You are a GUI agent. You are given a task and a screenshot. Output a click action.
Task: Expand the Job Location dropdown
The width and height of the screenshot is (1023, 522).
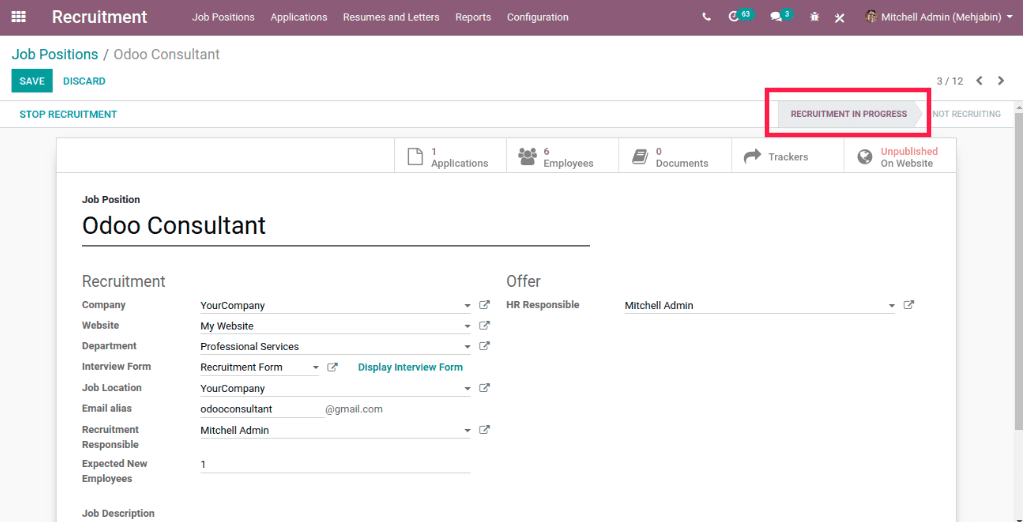click(x=467, y=388)
